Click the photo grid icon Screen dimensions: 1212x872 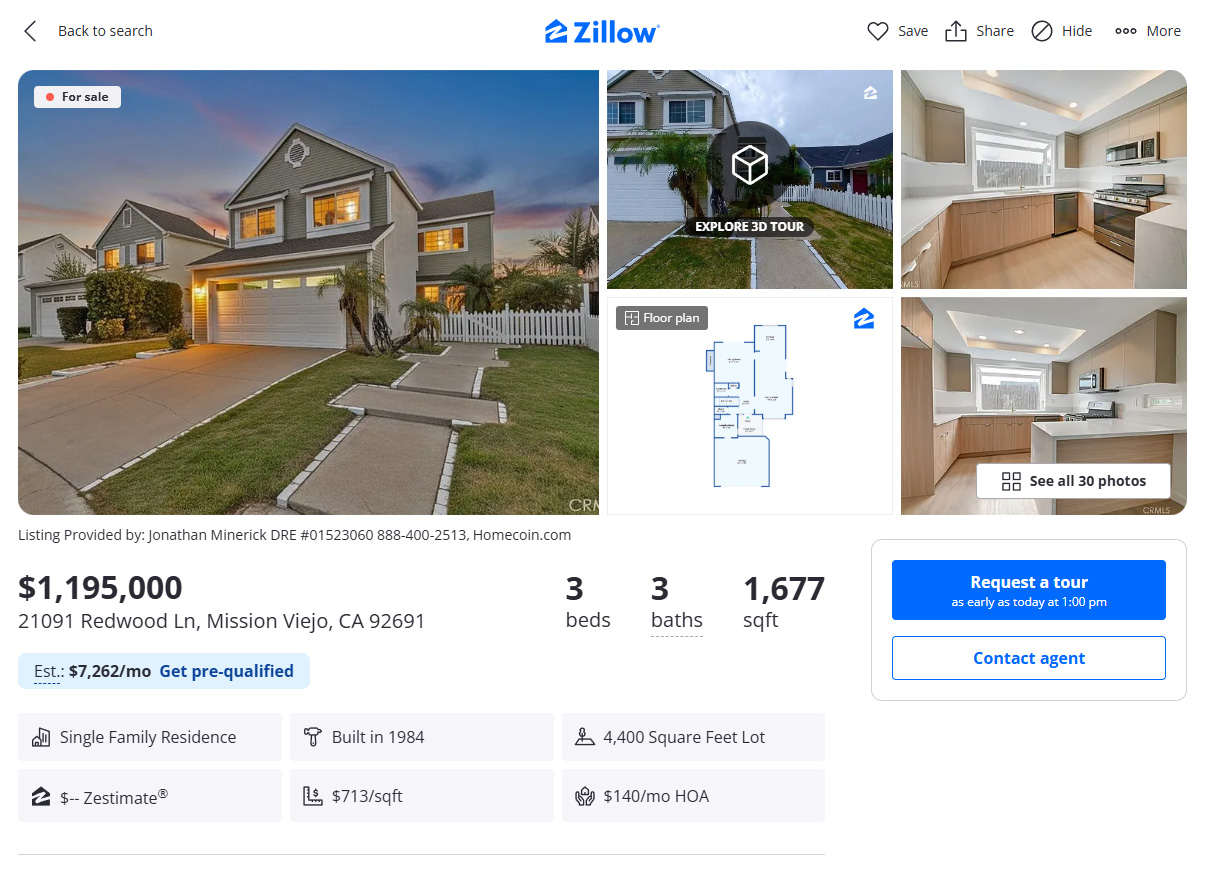(x=1011, y=481)
